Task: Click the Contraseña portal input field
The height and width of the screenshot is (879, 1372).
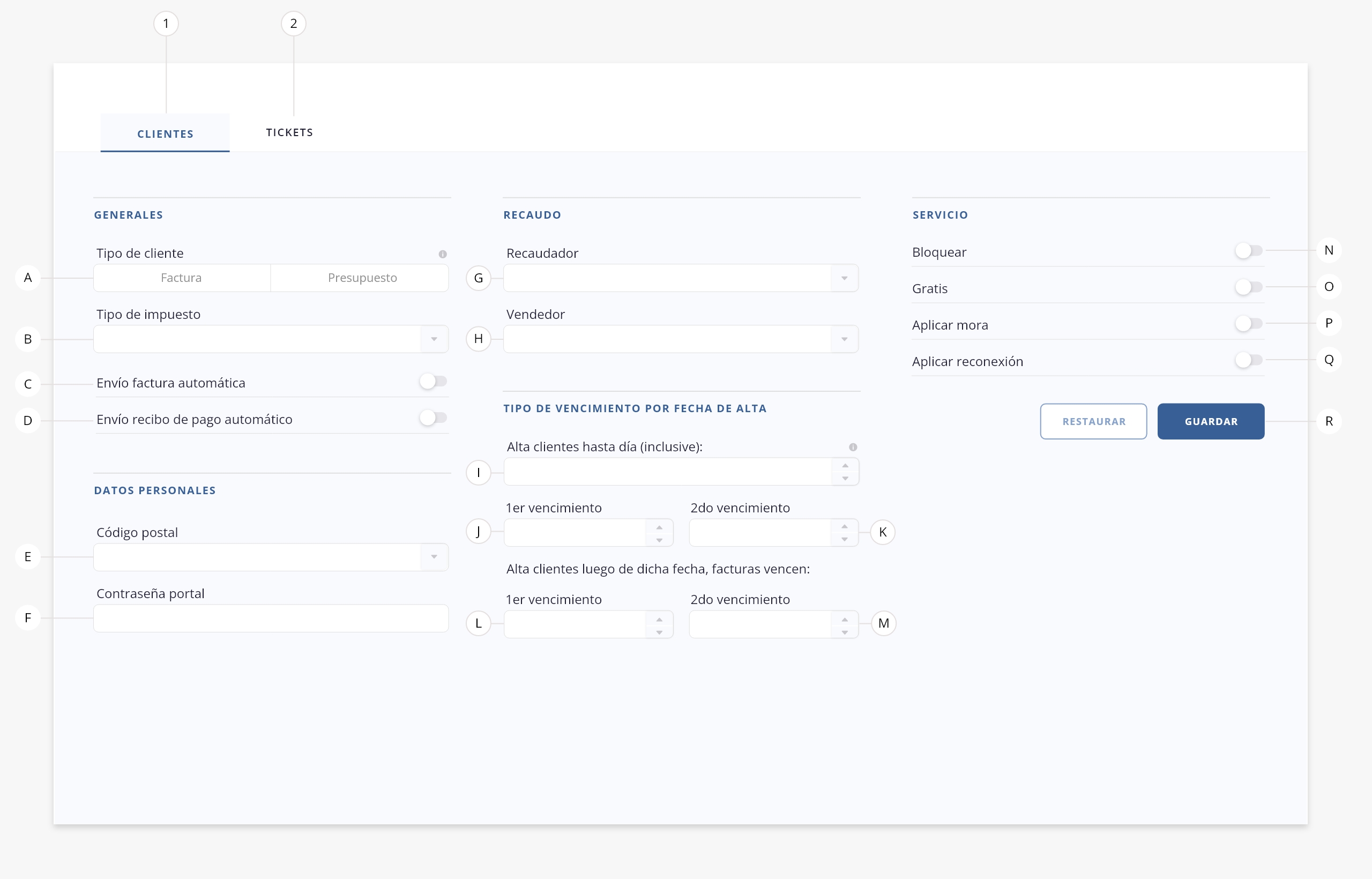Action: pyautogui.click(x=271, y=618)
